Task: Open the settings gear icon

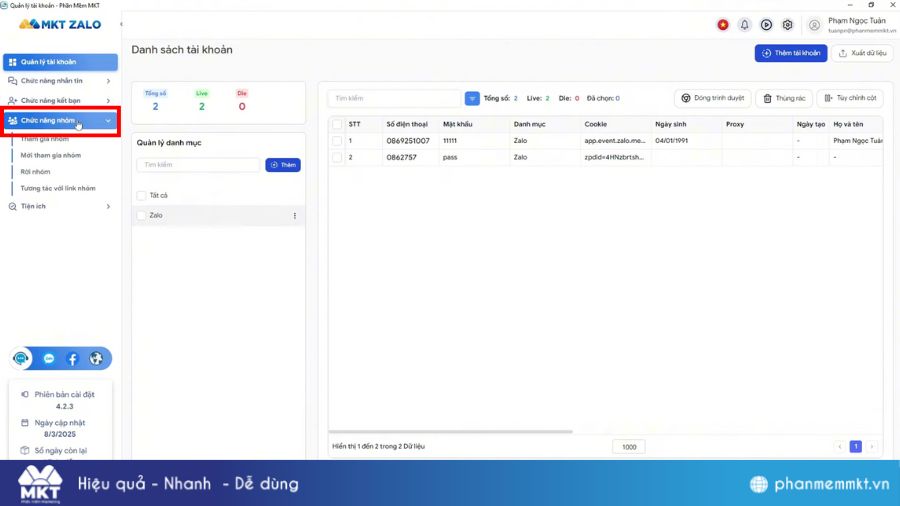Action: point(788,25)
